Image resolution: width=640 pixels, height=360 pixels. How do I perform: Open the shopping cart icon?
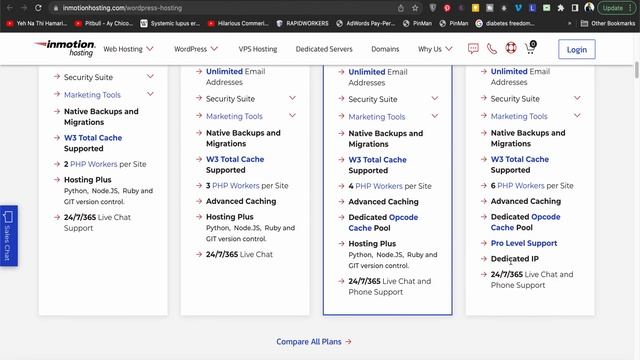pyautogui.click(x=530, y=48)
